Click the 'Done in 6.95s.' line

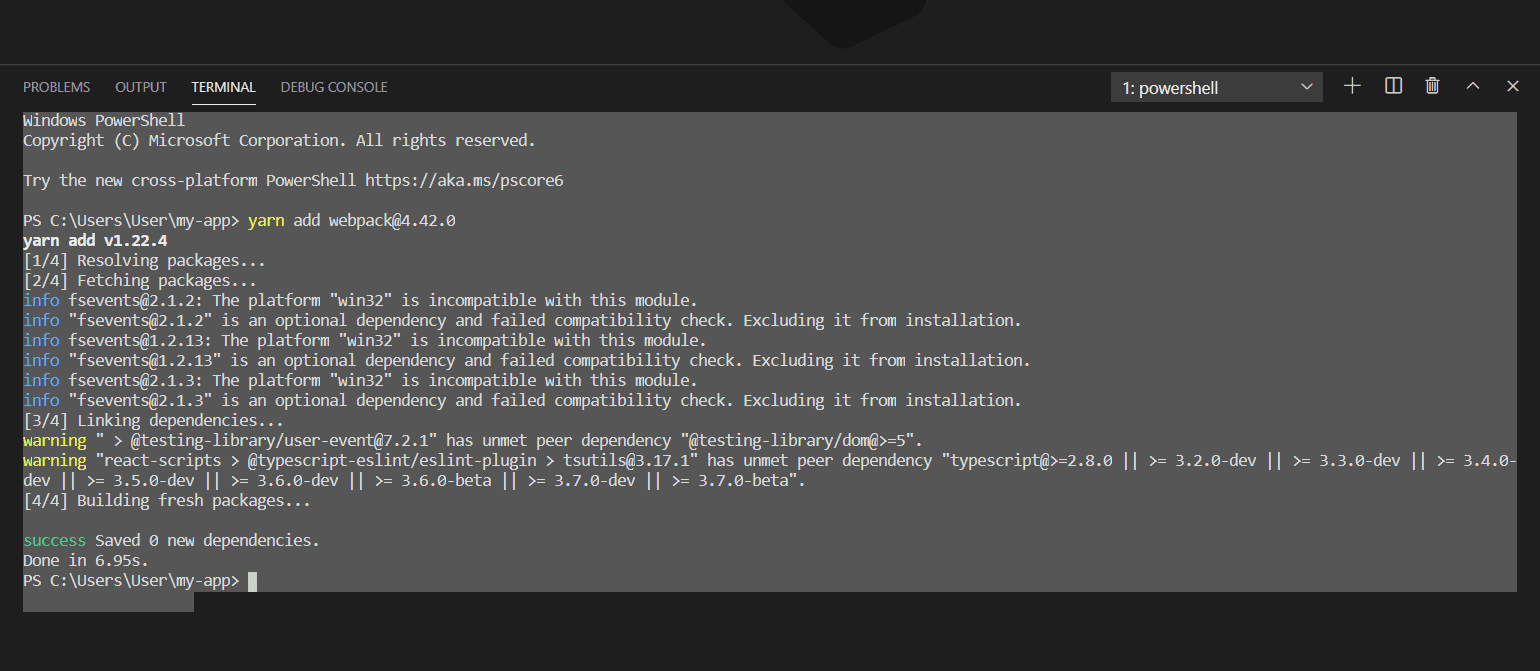[86, 560]
